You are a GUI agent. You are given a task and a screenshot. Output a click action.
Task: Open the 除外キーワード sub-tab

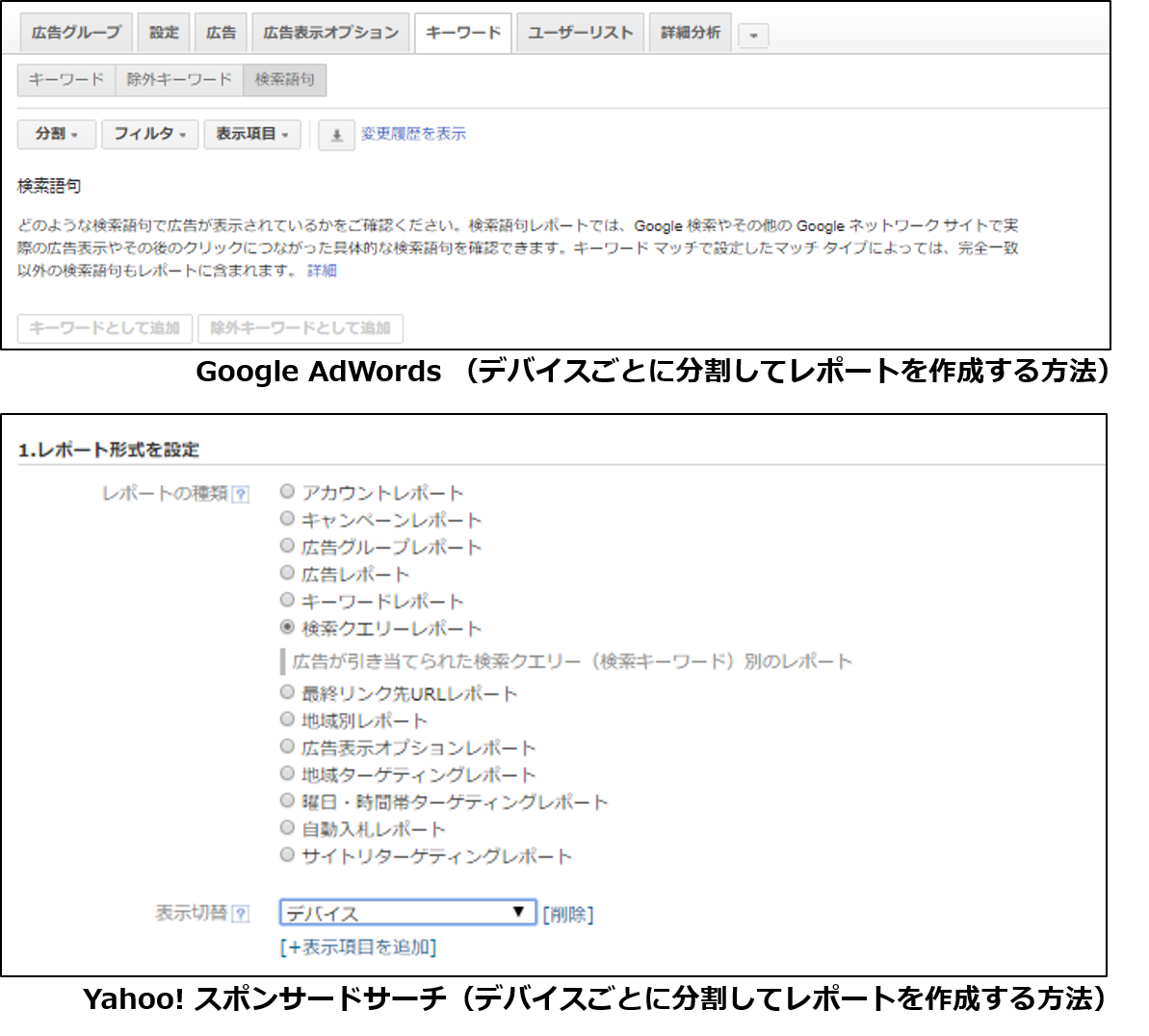[179, 80]
